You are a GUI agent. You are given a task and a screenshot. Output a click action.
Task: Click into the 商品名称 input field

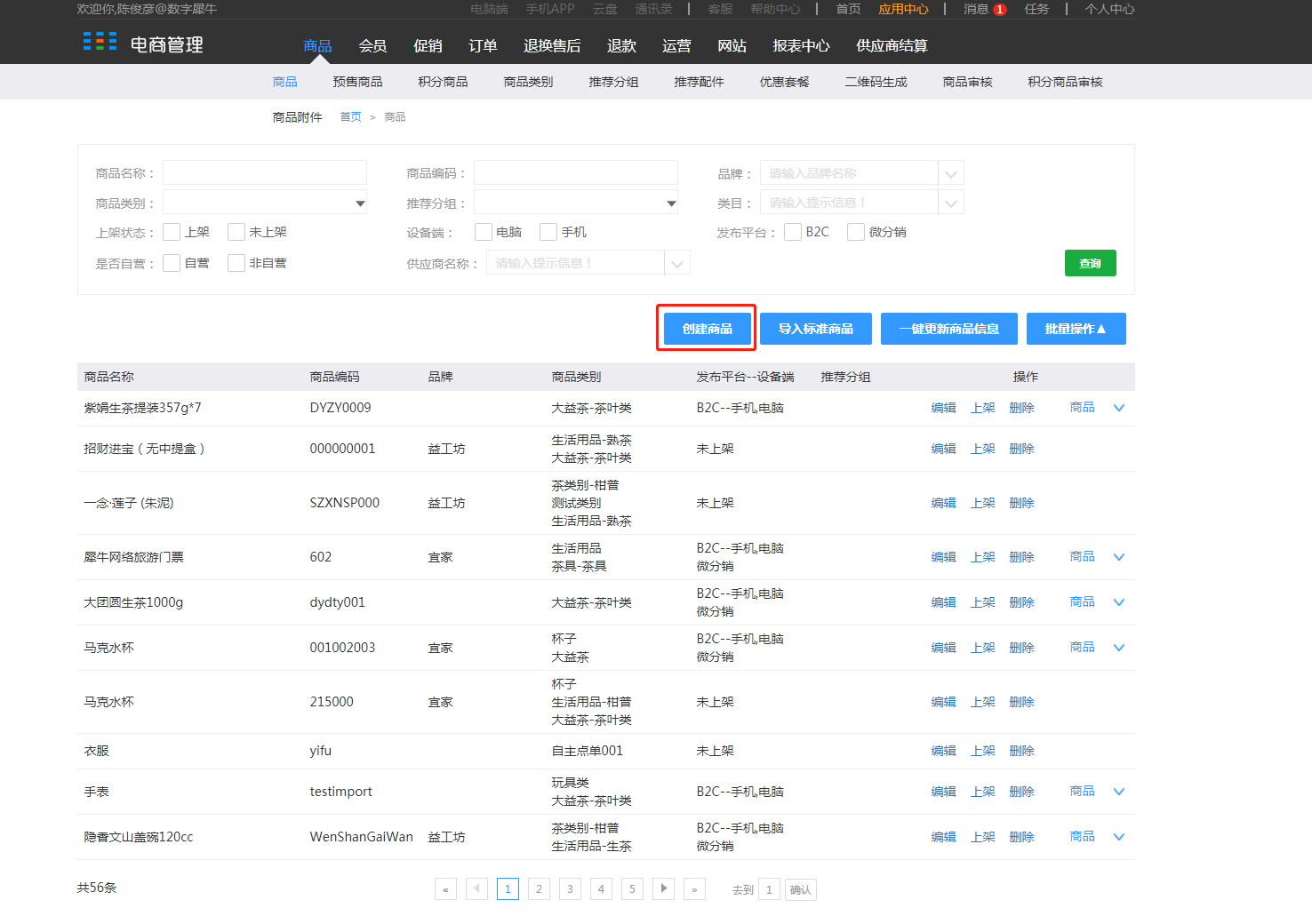[265, 172]
